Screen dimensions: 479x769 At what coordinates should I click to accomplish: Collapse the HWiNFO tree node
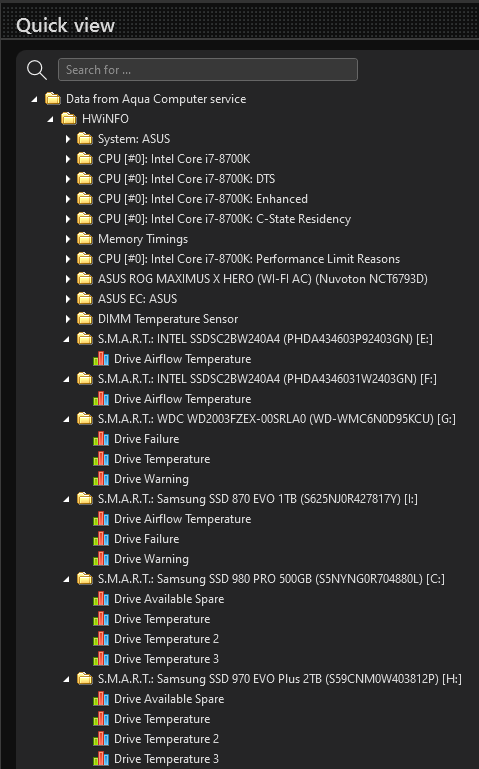tap(50, 119)
